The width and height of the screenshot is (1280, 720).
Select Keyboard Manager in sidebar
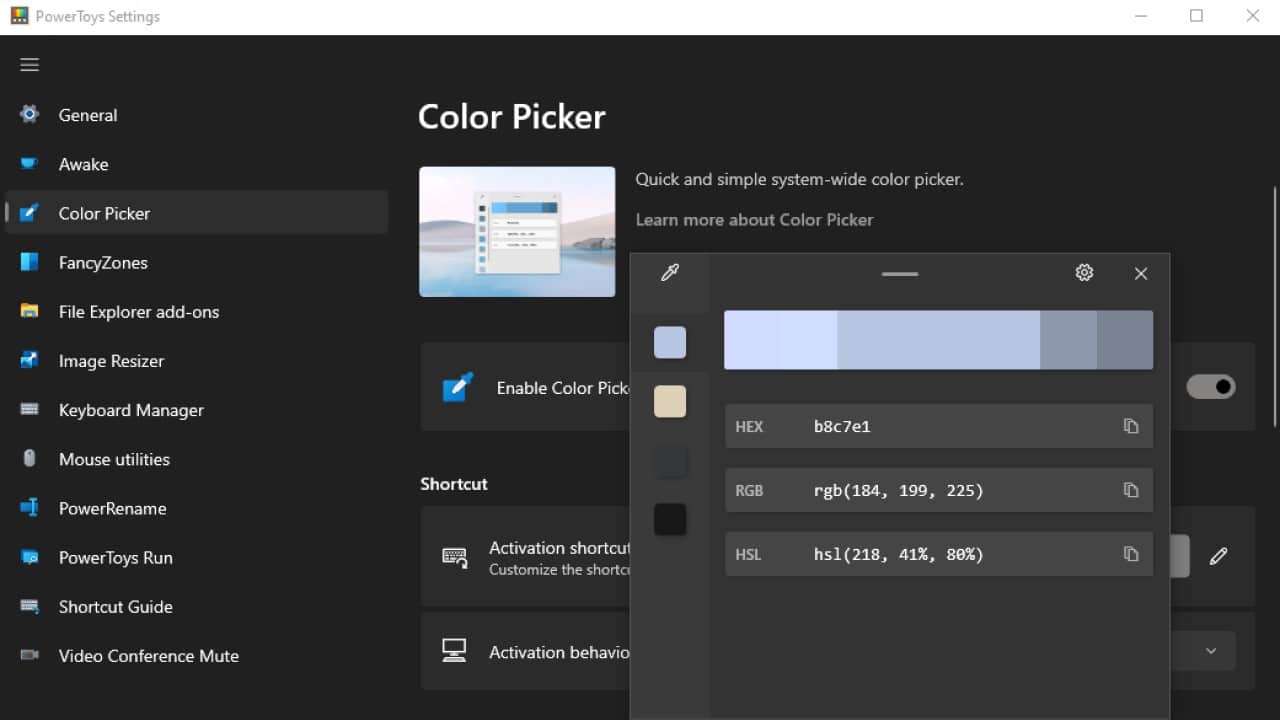(197, 409)
